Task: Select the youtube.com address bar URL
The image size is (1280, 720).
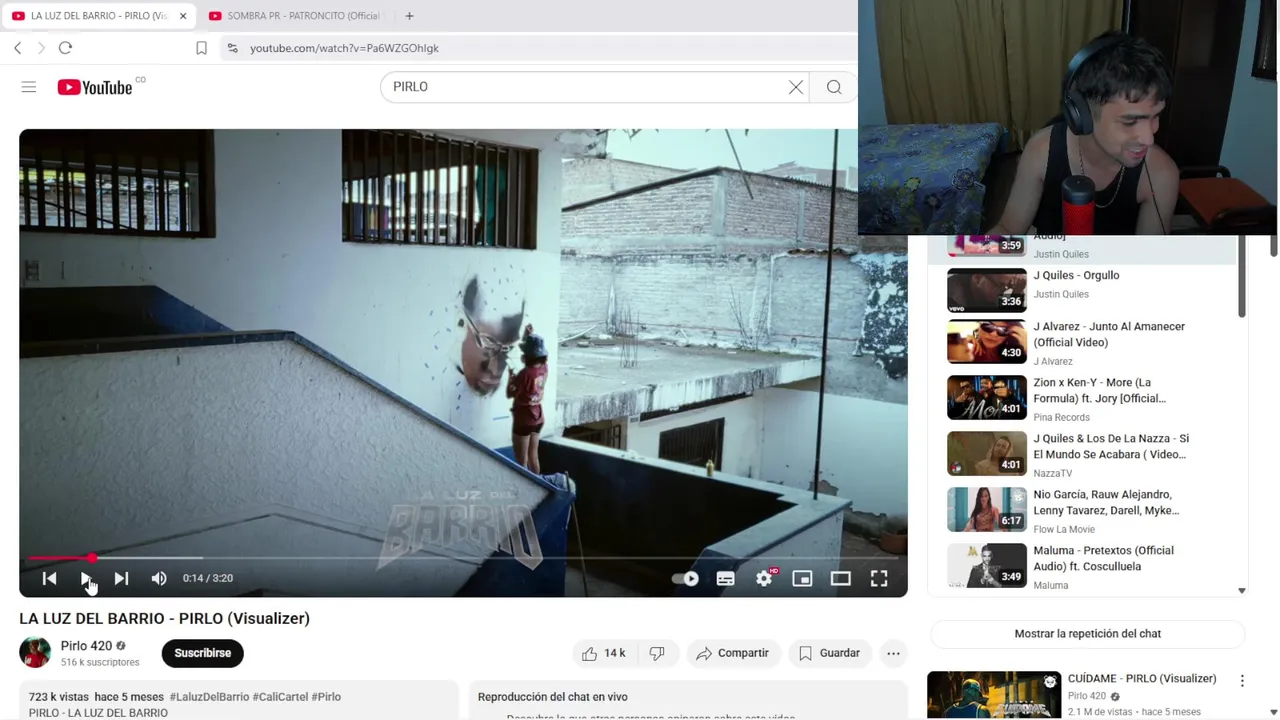Action: point(344,48)
